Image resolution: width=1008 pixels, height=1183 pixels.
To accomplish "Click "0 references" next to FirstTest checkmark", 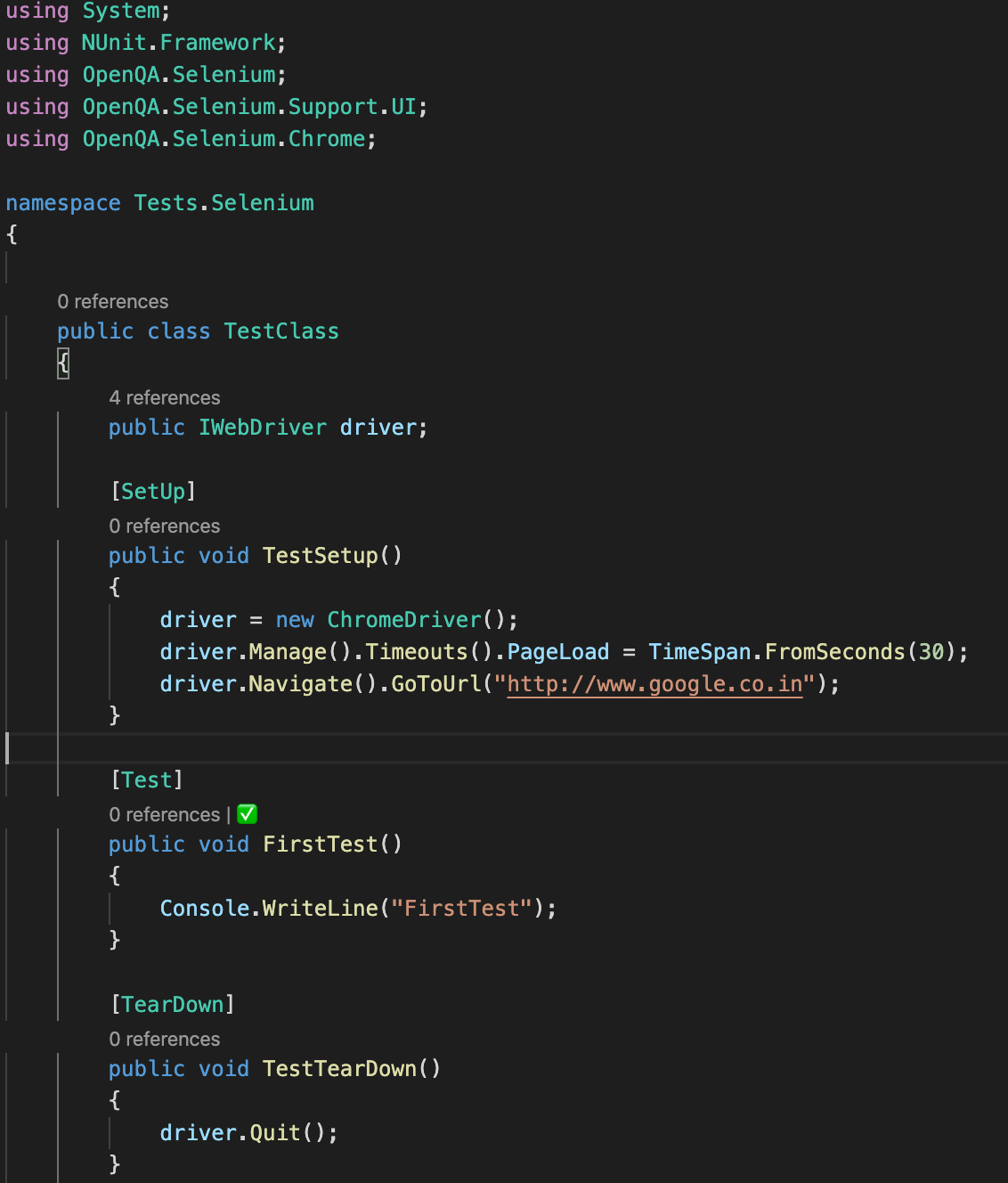I will [x=164, y=814].
